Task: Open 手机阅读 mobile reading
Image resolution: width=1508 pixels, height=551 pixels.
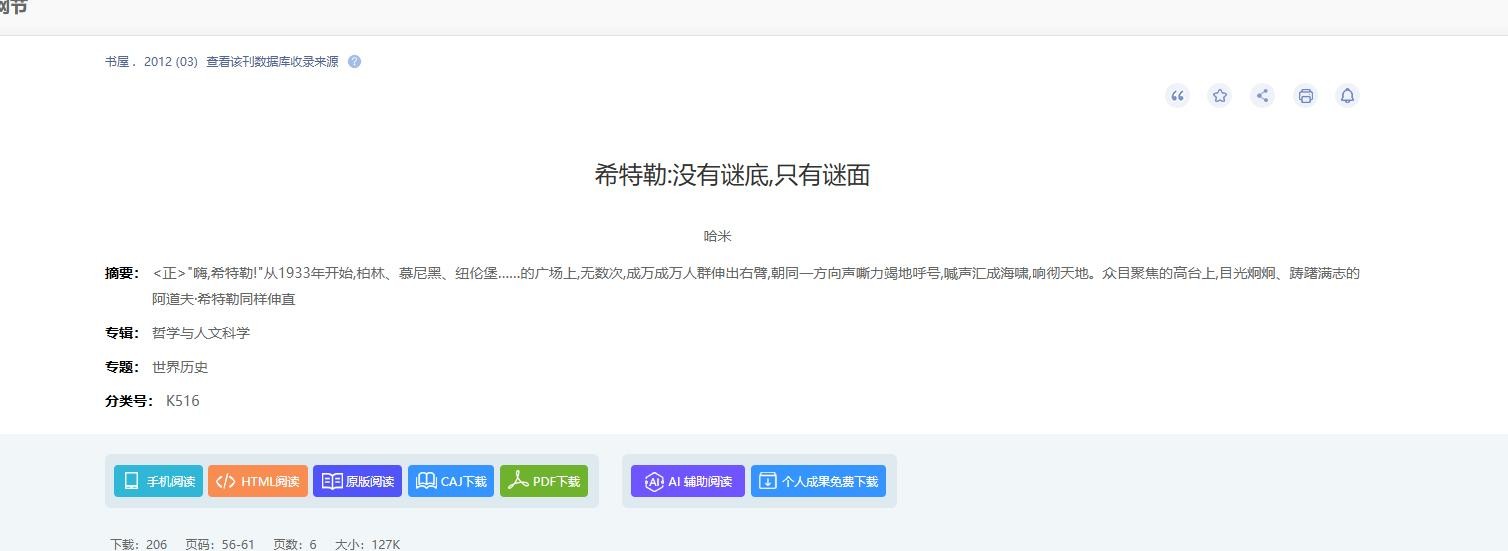Action: click(x=158, y=481)
